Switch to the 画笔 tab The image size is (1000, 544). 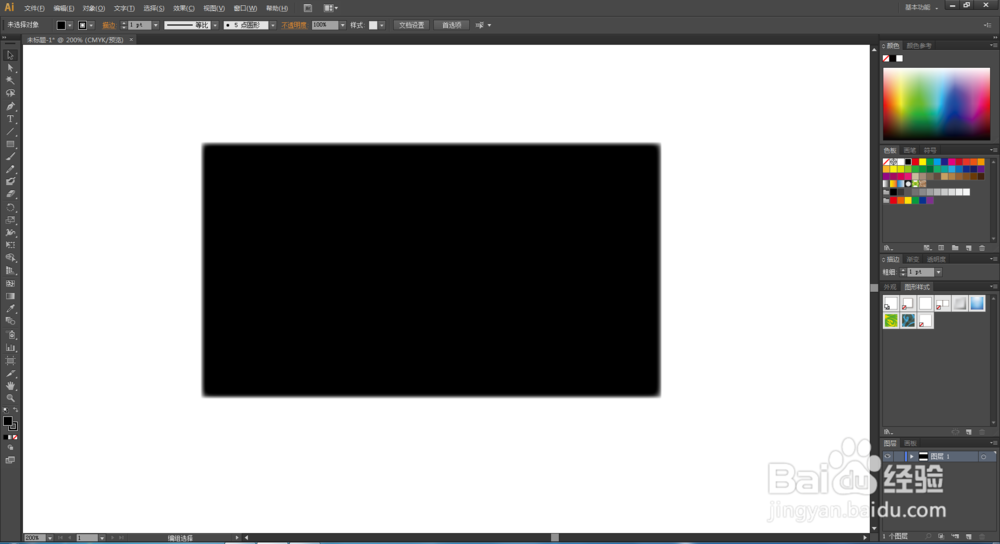(x=909, y=151)
